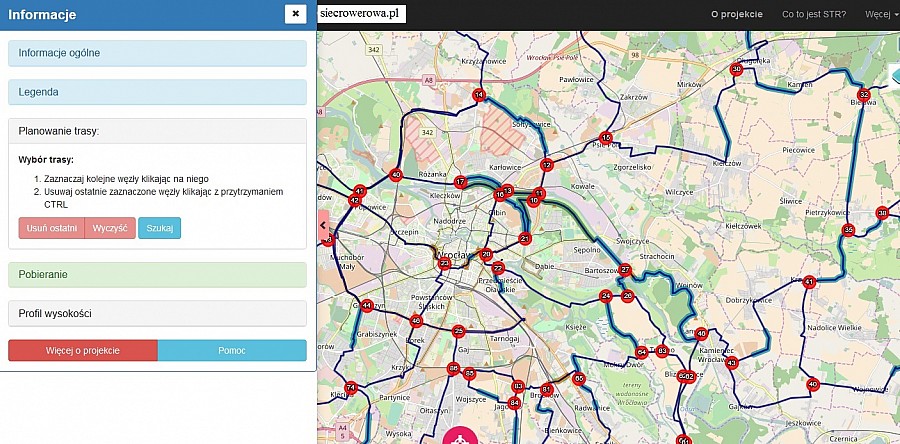Click route node 15 near Psie Pole

coord(605,137)
